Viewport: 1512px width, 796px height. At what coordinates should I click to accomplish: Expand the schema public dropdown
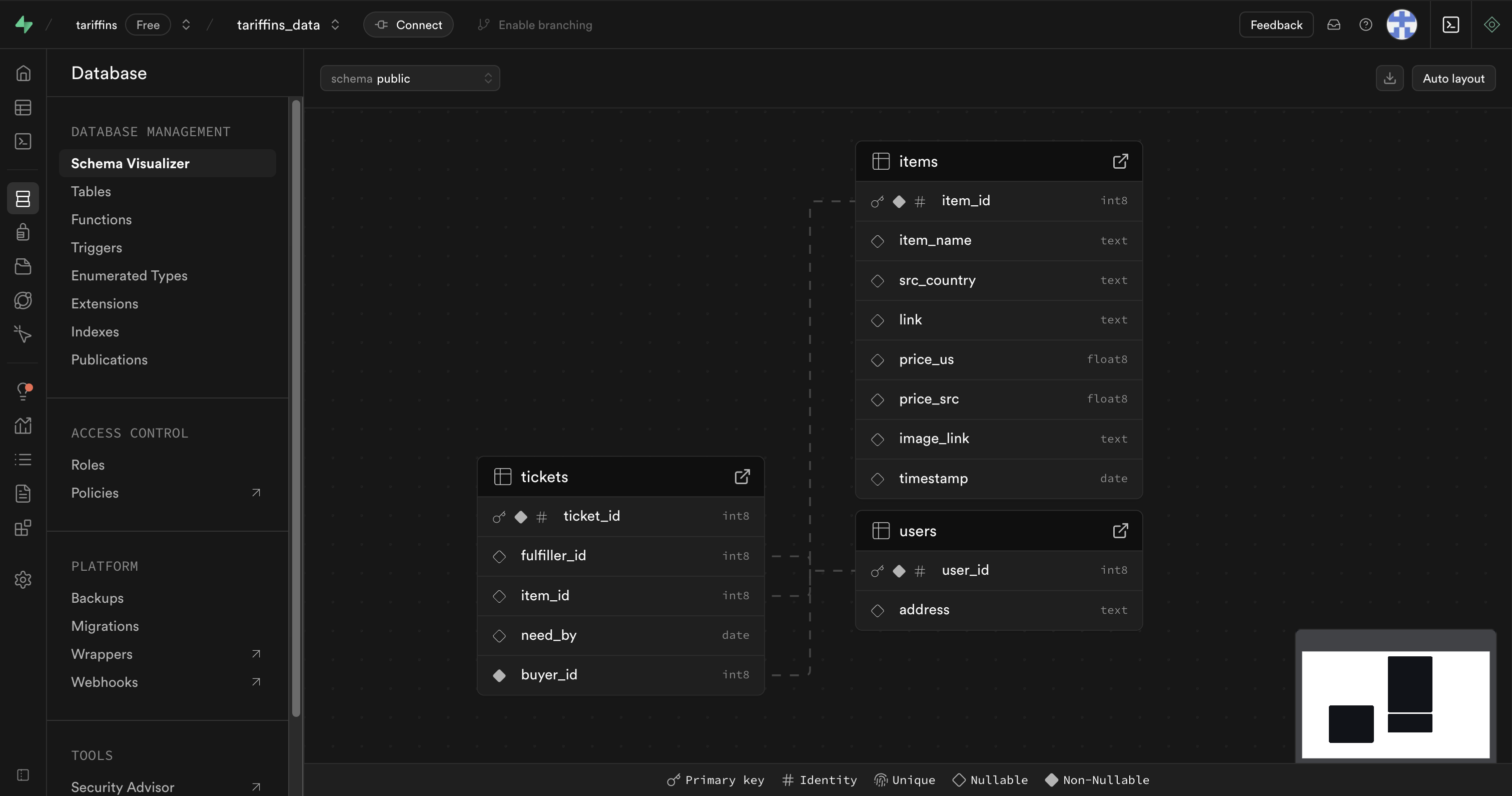410,79
